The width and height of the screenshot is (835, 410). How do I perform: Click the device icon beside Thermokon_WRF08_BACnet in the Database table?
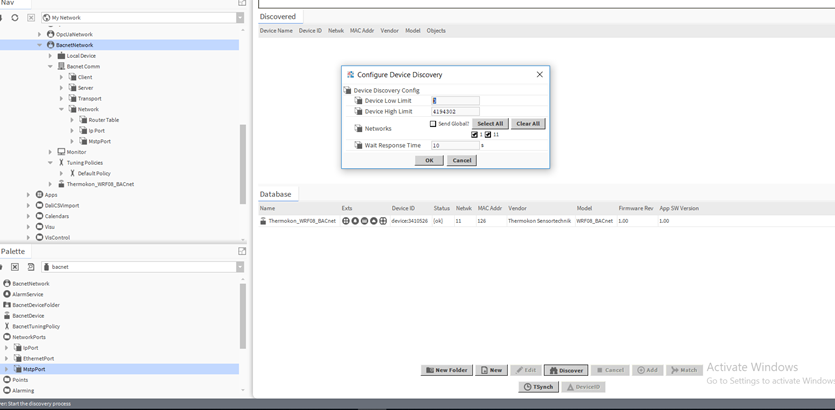pyautogui.click(x=263, y=221)
